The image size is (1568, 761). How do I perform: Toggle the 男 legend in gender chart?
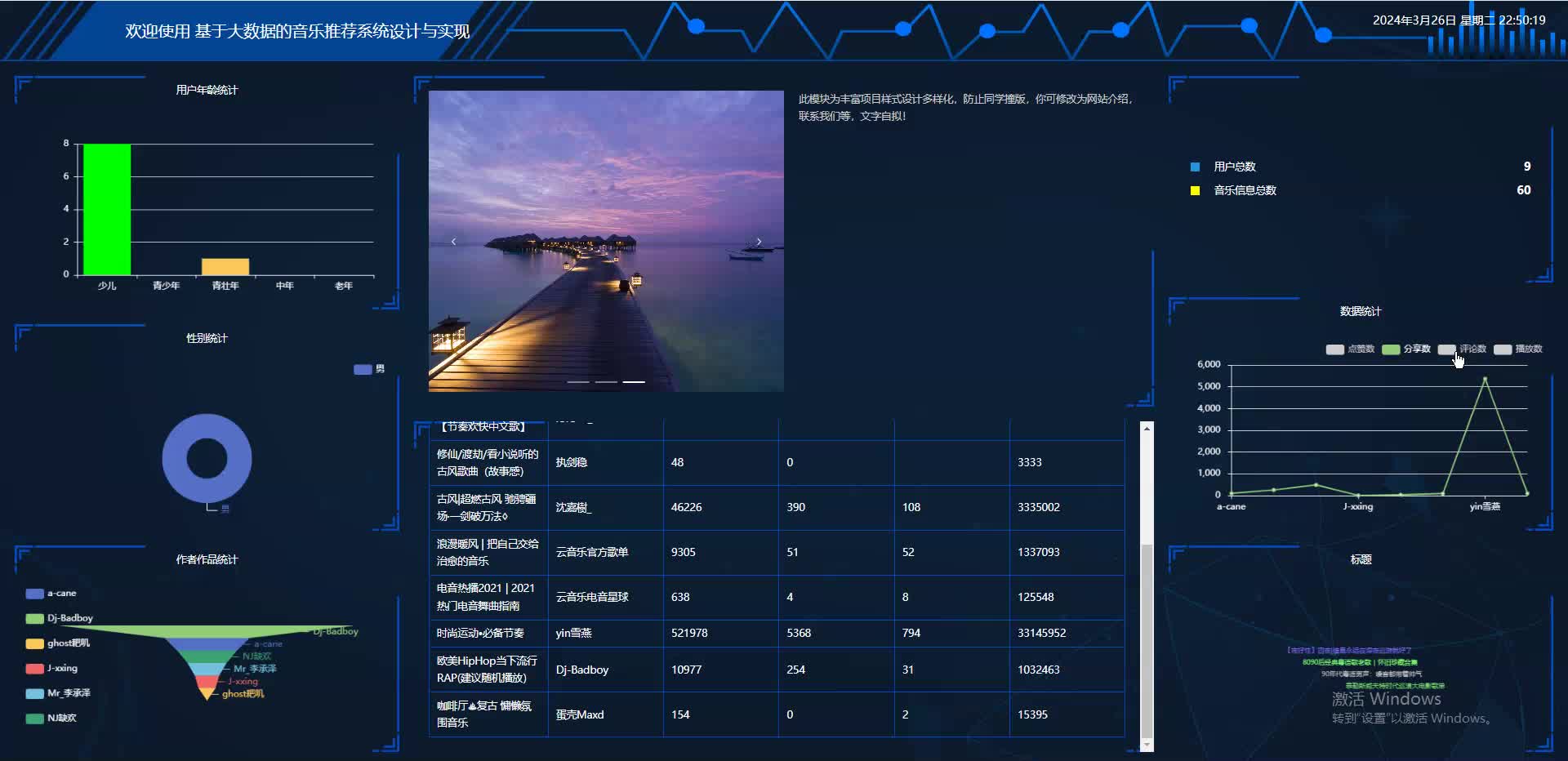tap(369, 369)
